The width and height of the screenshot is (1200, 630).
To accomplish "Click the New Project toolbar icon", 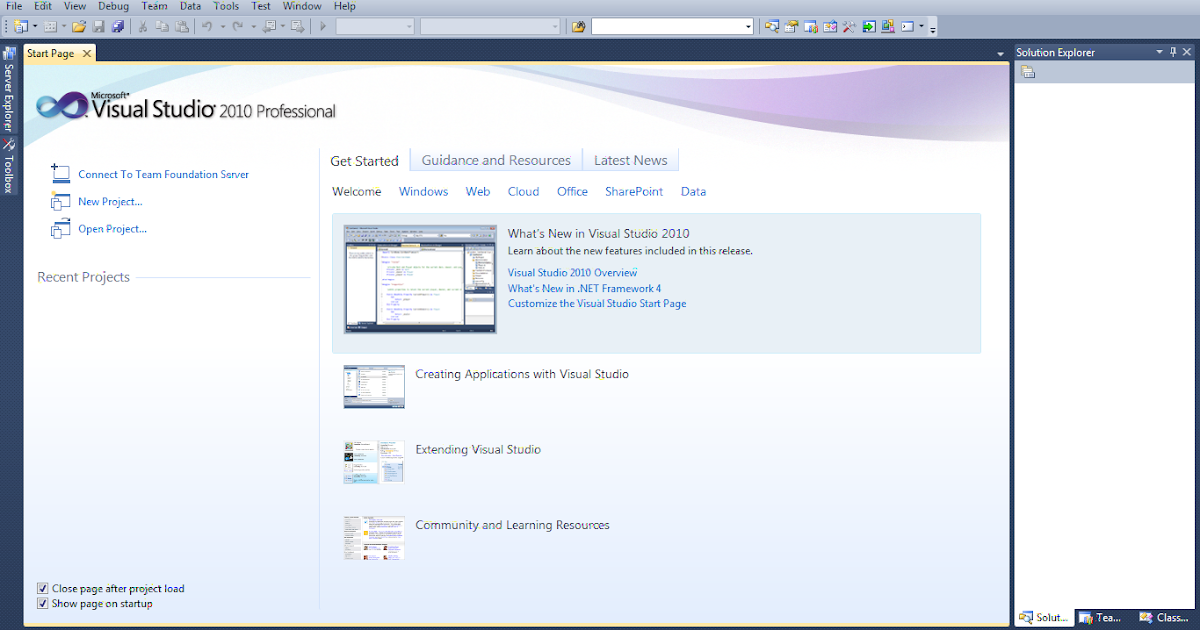I will click(20, 26).
